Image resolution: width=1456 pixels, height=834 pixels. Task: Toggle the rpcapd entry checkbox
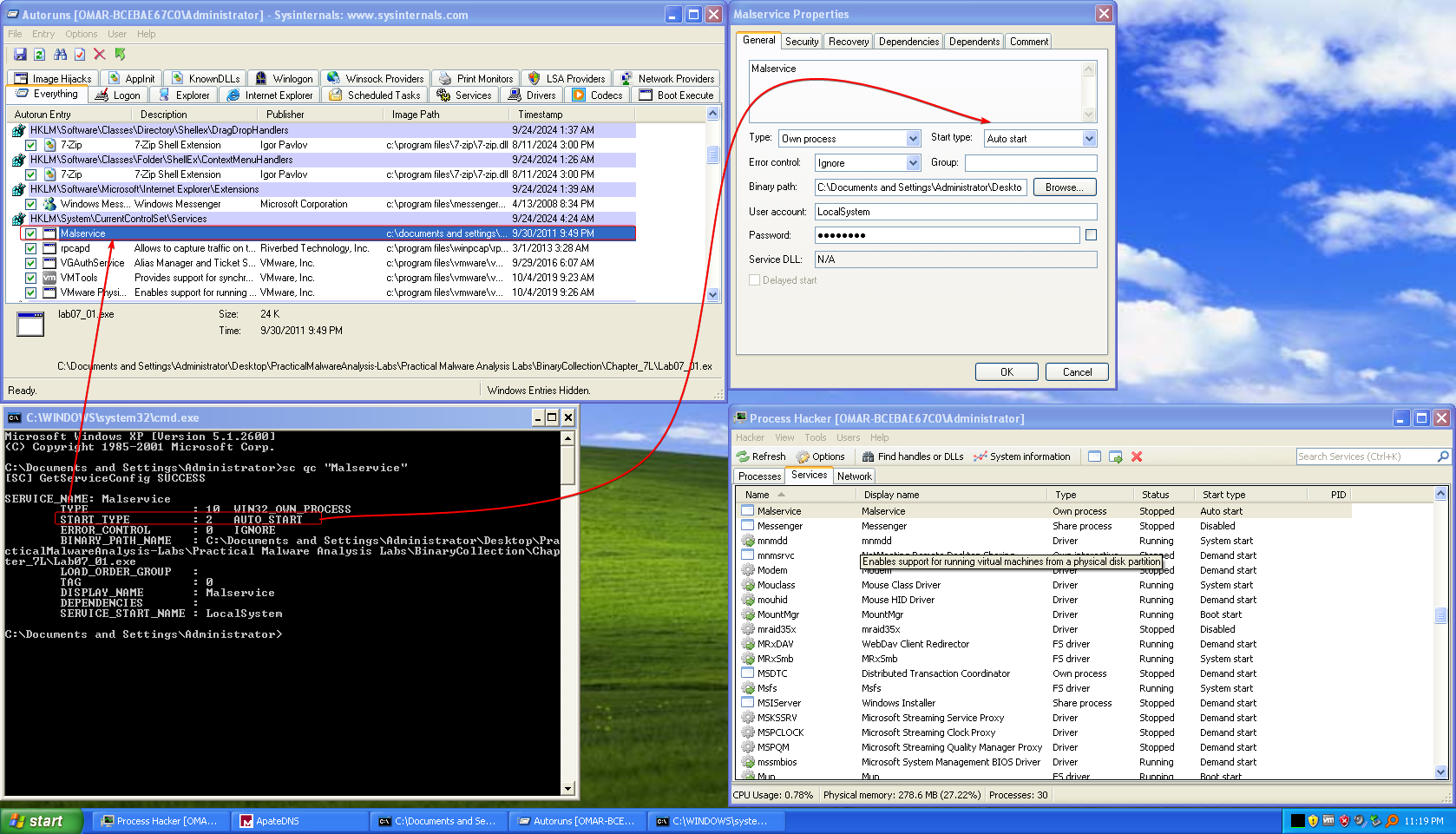pyautogui.click(x=31, y=248)
